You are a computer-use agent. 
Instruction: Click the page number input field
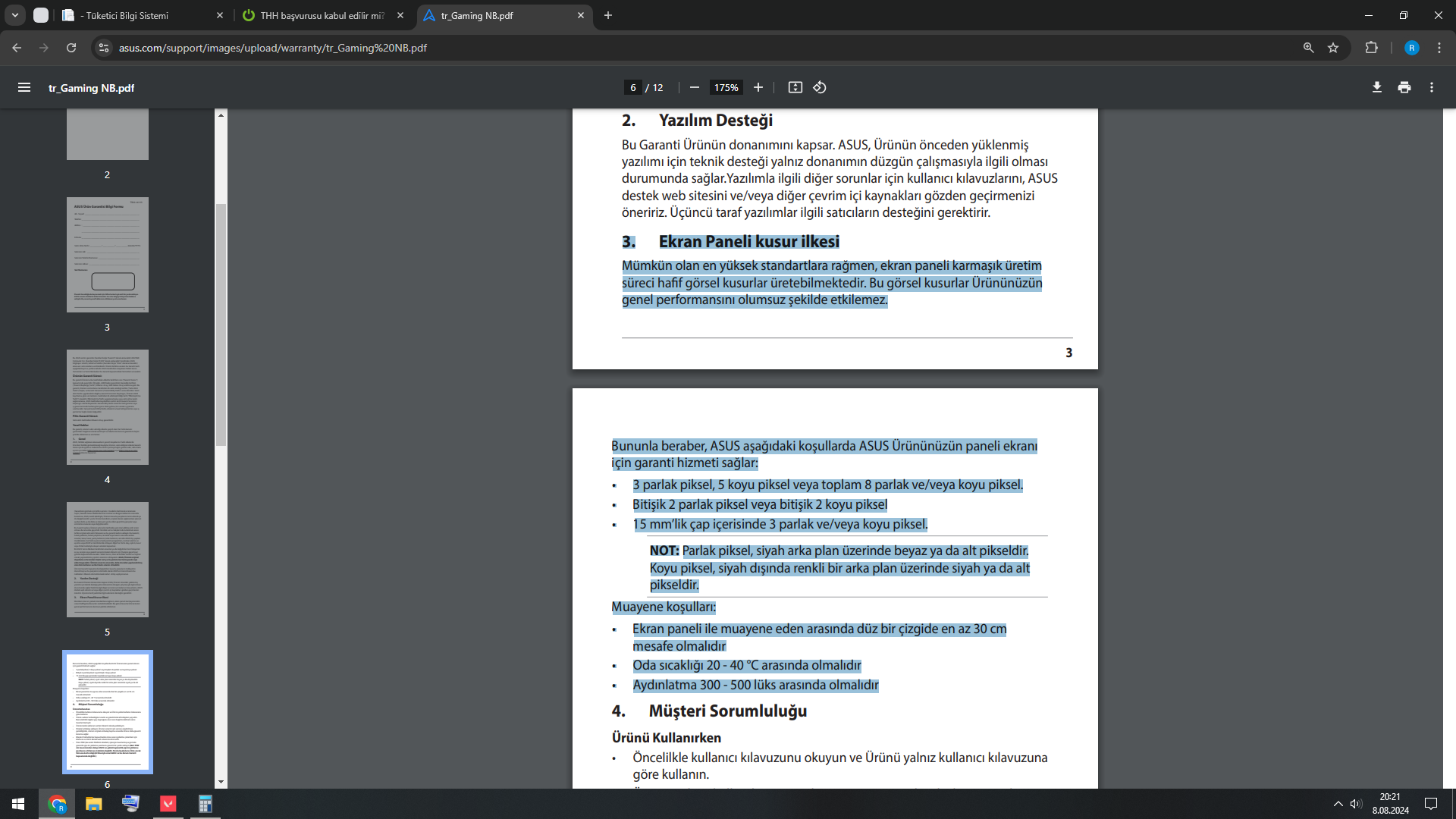633,88
